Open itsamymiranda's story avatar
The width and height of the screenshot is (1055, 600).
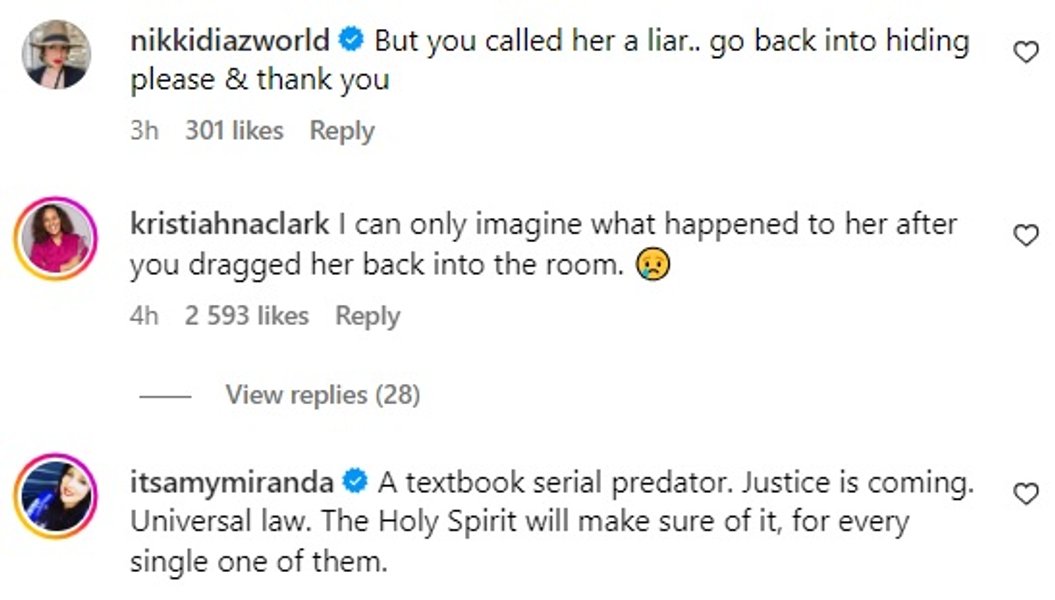coord(56,496)
